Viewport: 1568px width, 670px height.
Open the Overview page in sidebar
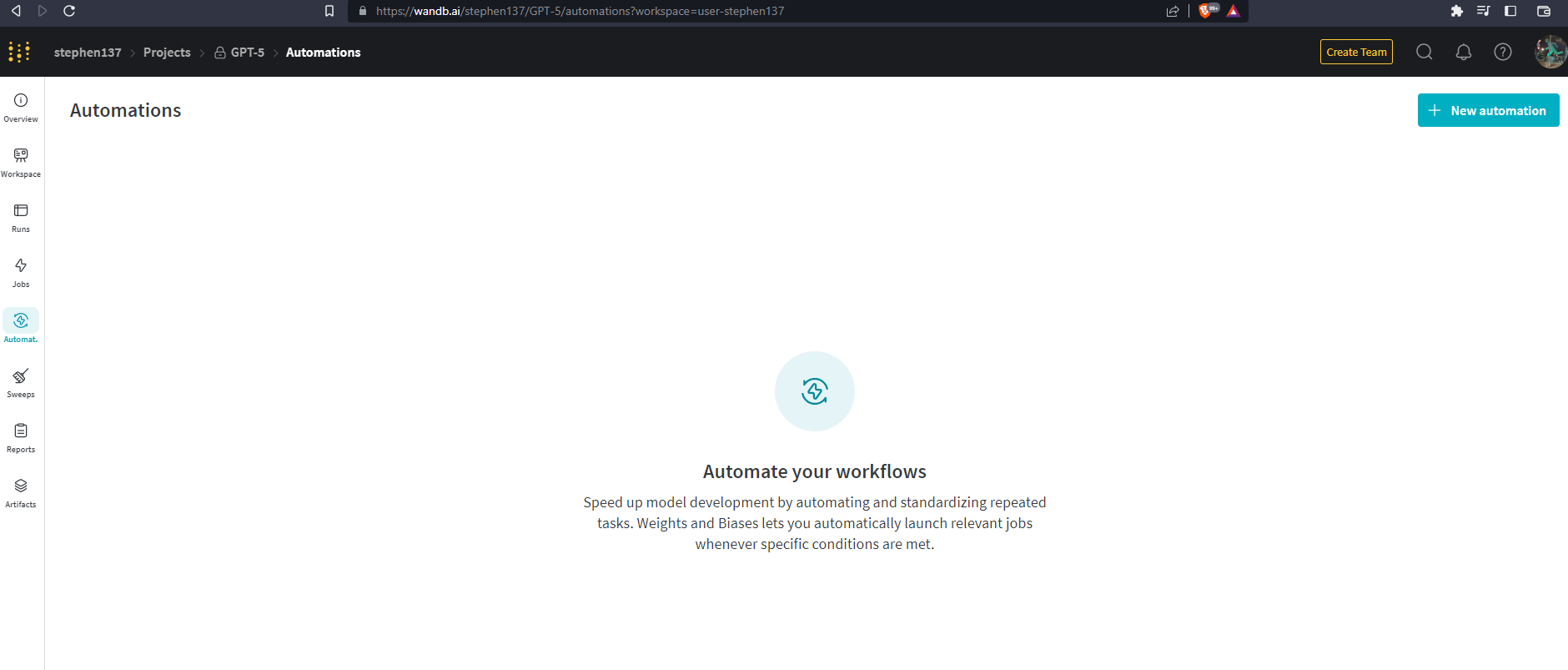[21, 108]
